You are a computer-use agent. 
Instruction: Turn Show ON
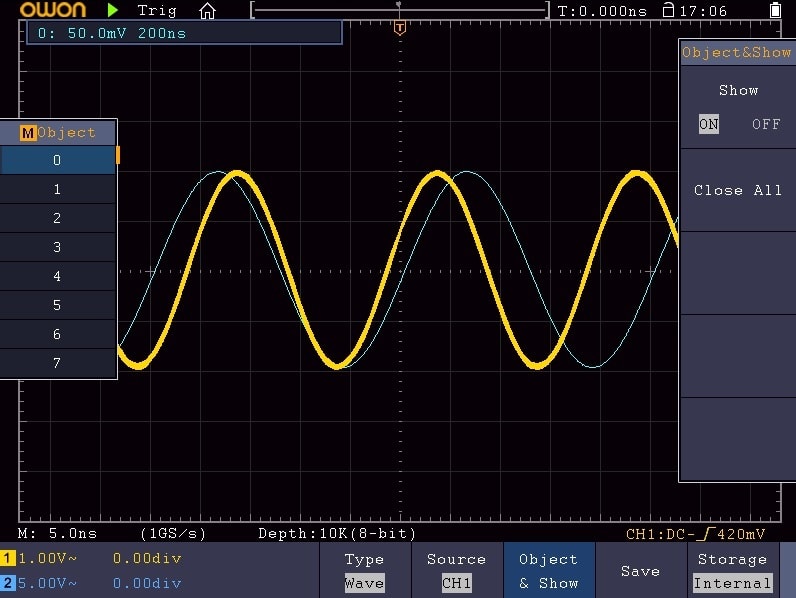(709, 124)
